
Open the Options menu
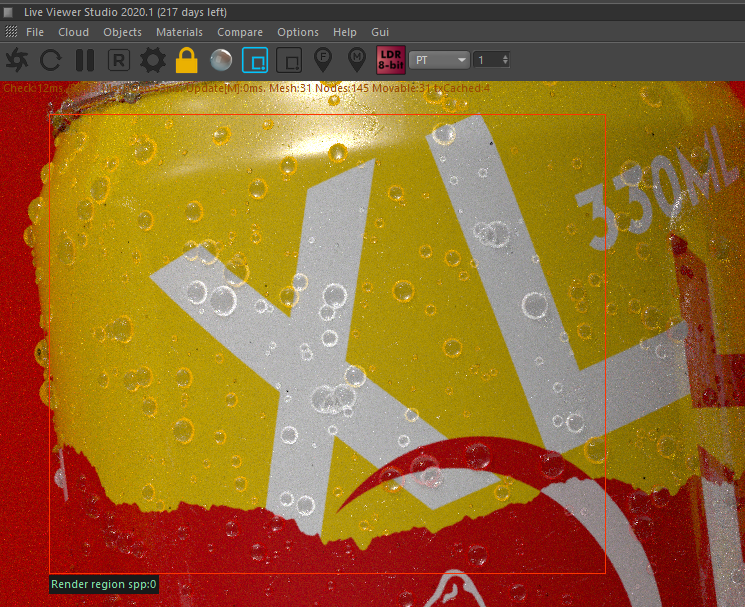point(298,32)
